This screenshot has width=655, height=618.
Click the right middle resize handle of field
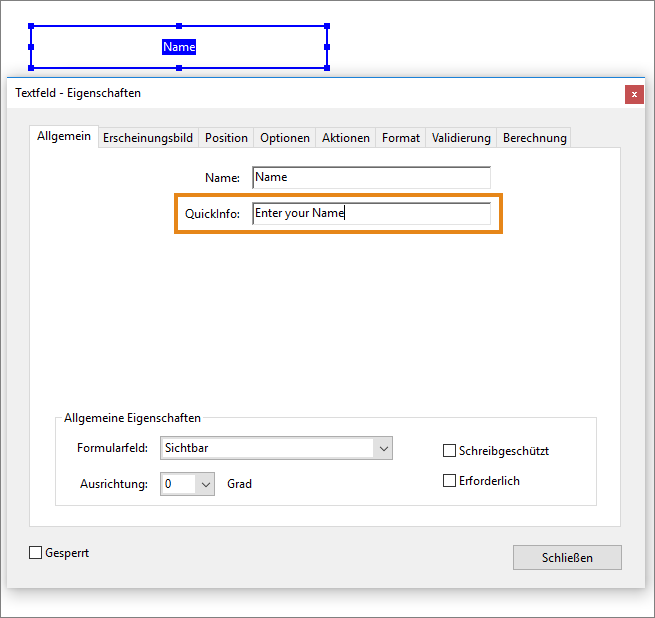[327, 47]
